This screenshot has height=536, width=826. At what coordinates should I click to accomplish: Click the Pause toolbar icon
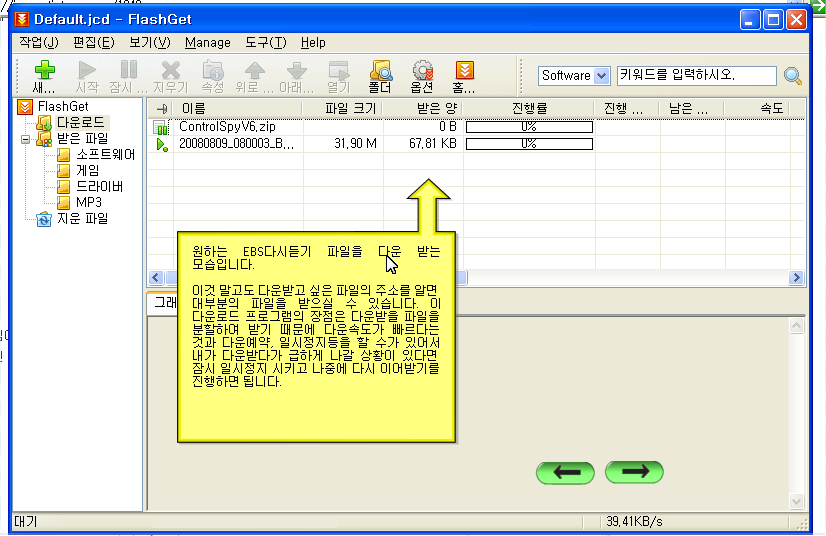point(129,71)
